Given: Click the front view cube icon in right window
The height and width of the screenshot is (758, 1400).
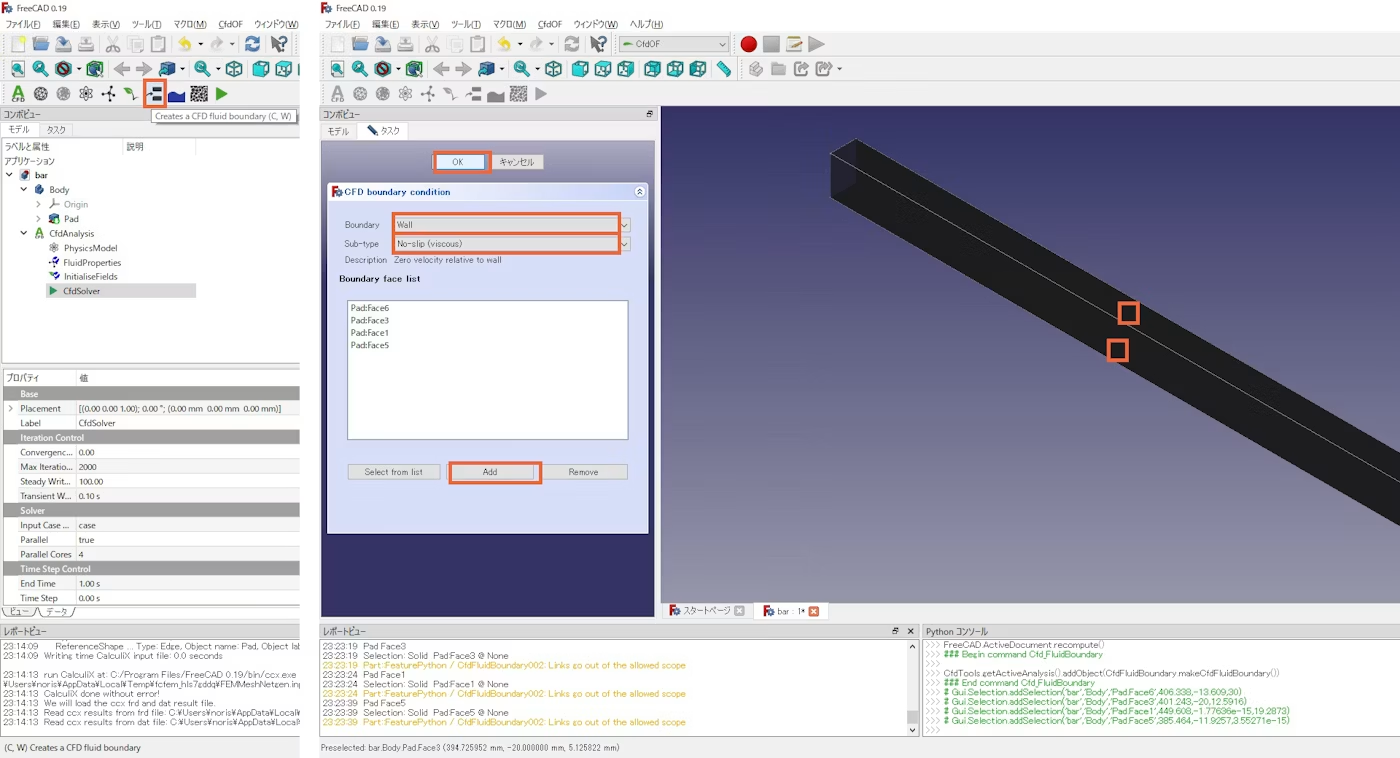Looking at the screenshot, I should coord(580,69).
